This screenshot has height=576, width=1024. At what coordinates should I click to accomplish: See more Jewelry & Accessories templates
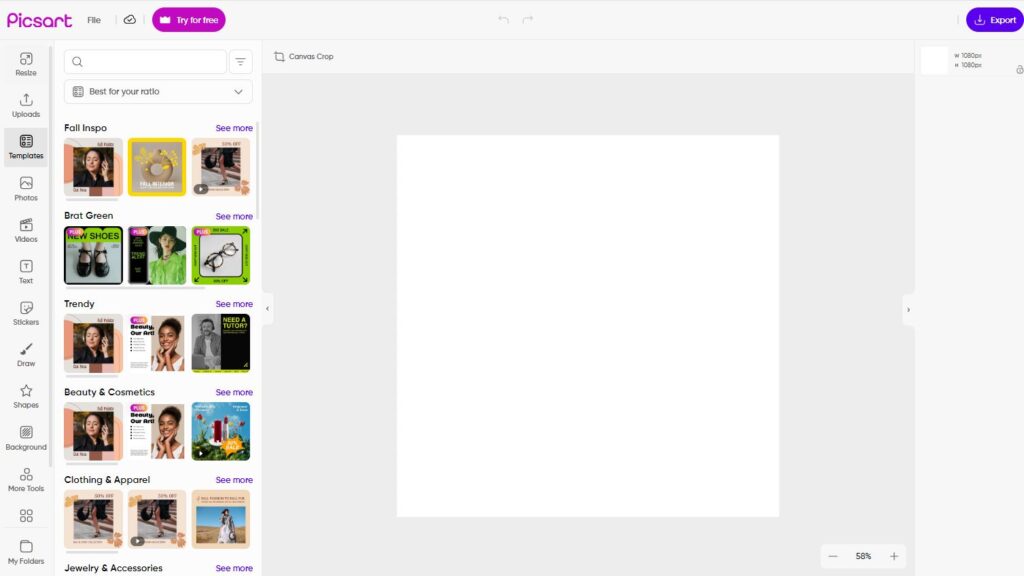click(234, 568)
